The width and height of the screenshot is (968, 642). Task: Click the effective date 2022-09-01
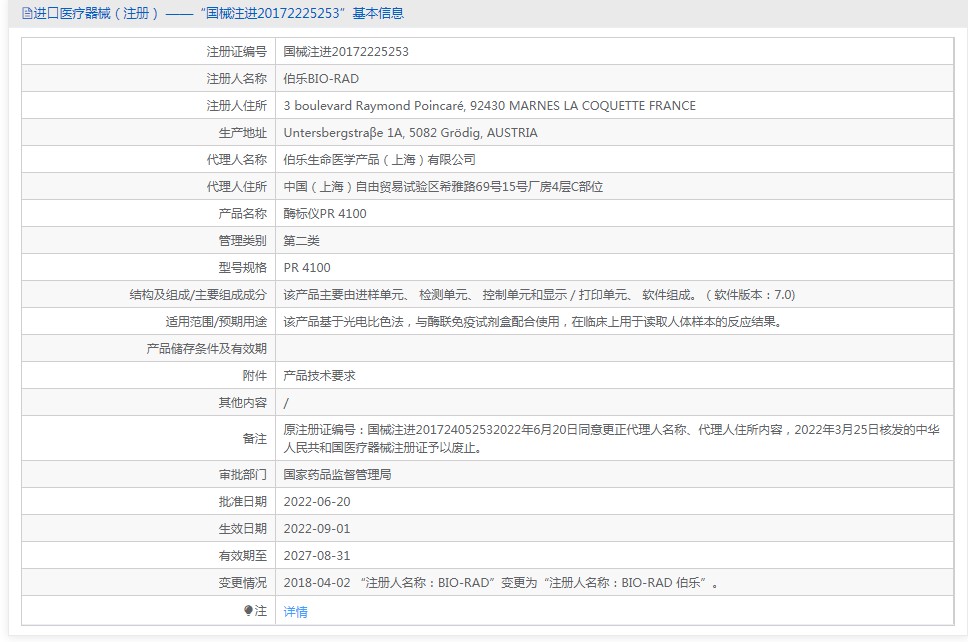tap(317, 529)
